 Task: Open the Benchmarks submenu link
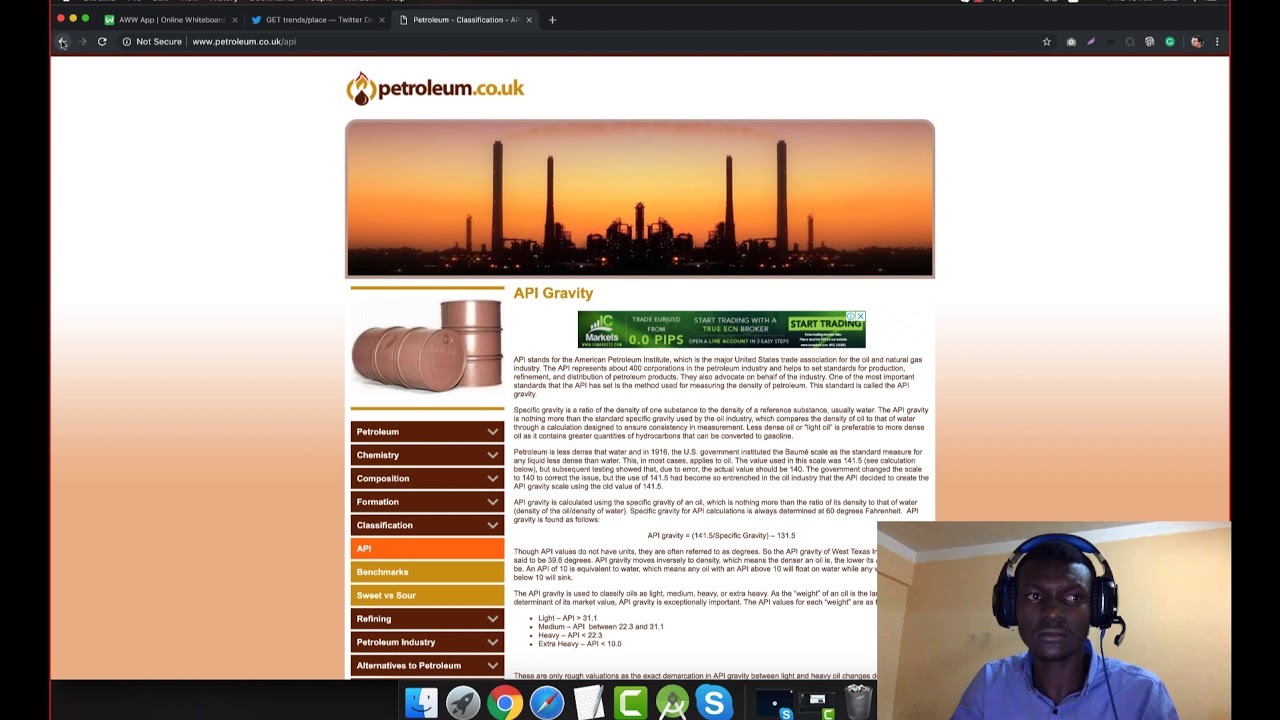pyautogui.click(x=427, y=572)
